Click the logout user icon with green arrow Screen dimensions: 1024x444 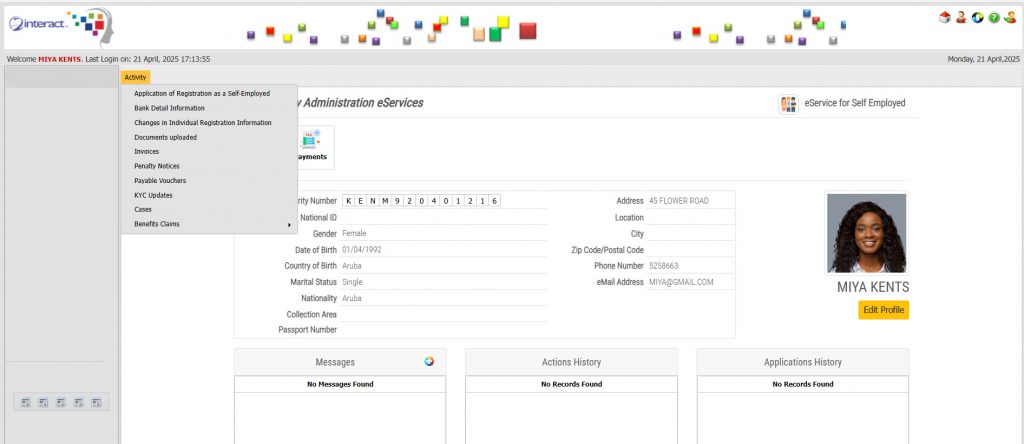click(x=1010, y=18)
